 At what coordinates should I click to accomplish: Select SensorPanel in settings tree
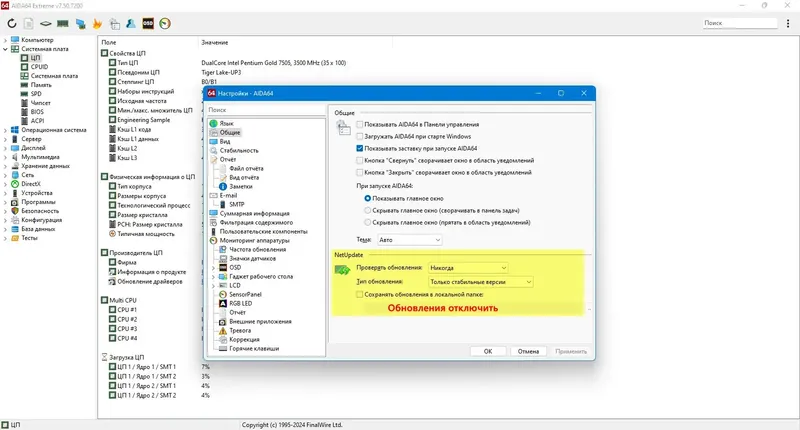click(245, 294)
